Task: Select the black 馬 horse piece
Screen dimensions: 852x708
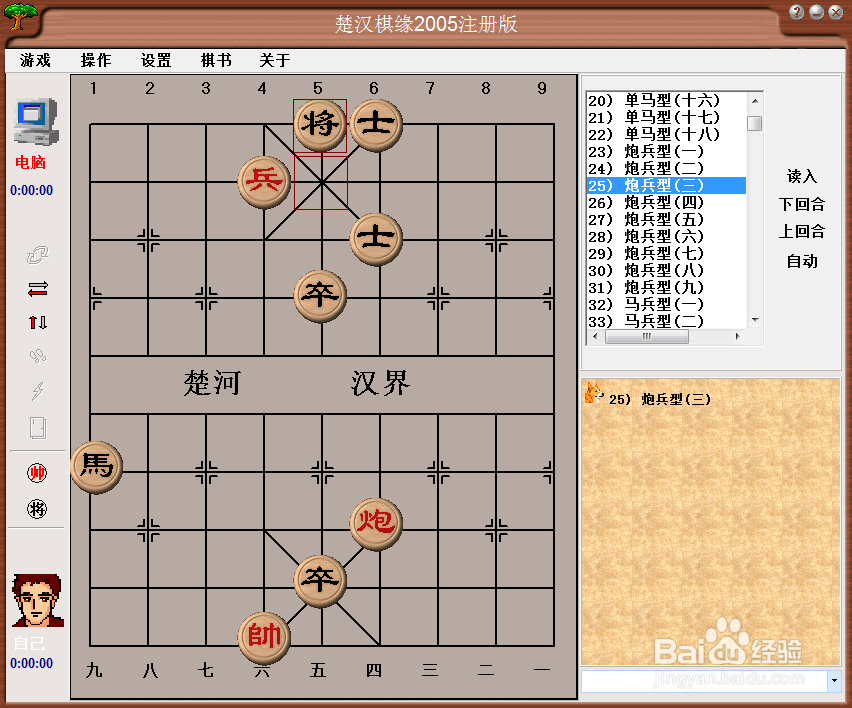Action: click(97, 467)
